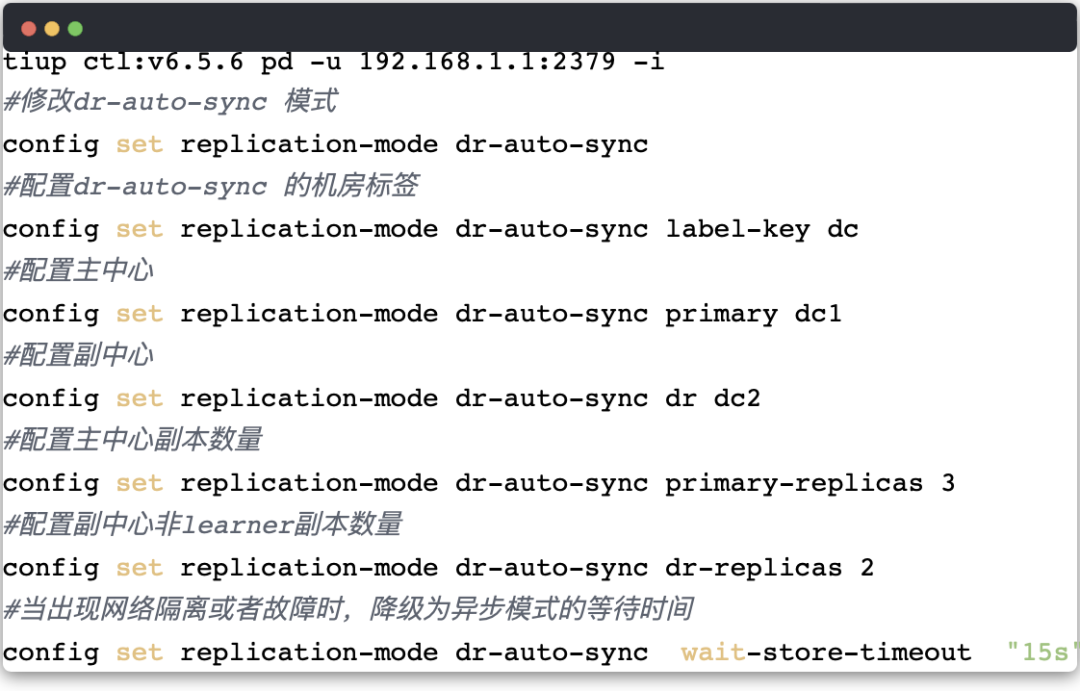
Task: Click the IP address 192.168.1.1:2379
Action: tap(487, 61)
